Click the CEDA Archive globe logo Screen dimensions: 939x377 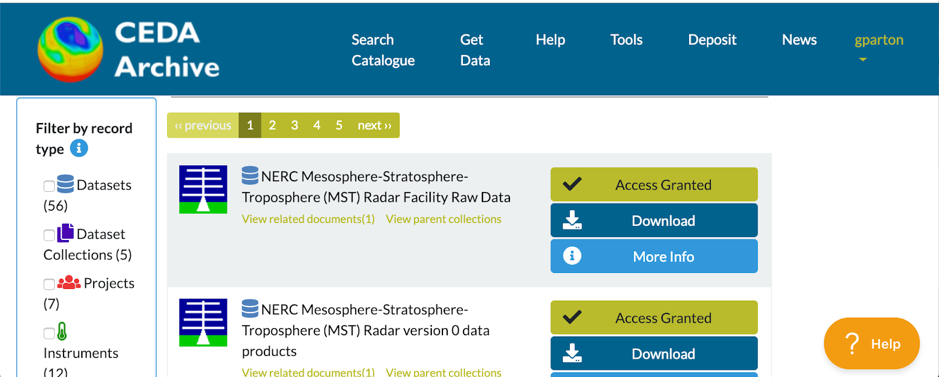(x=69, y=49)
